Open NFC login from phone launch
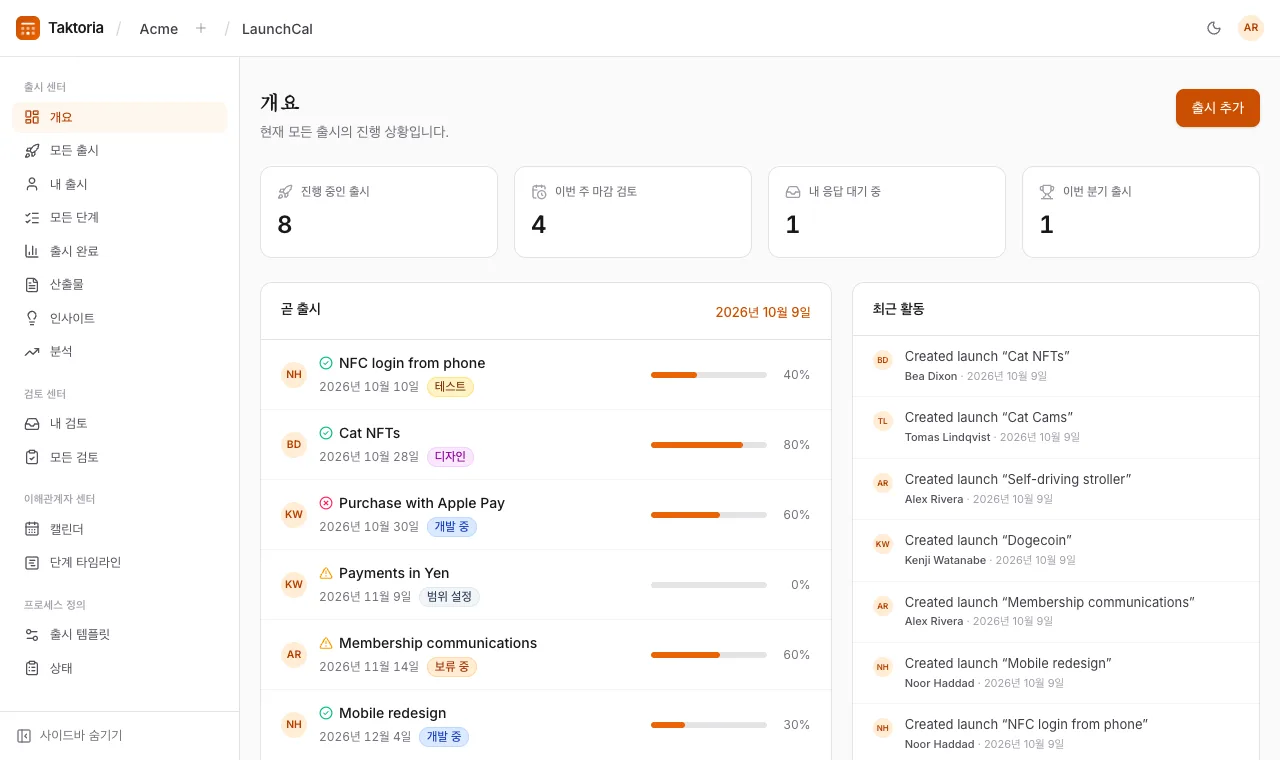 coord(546,375)
